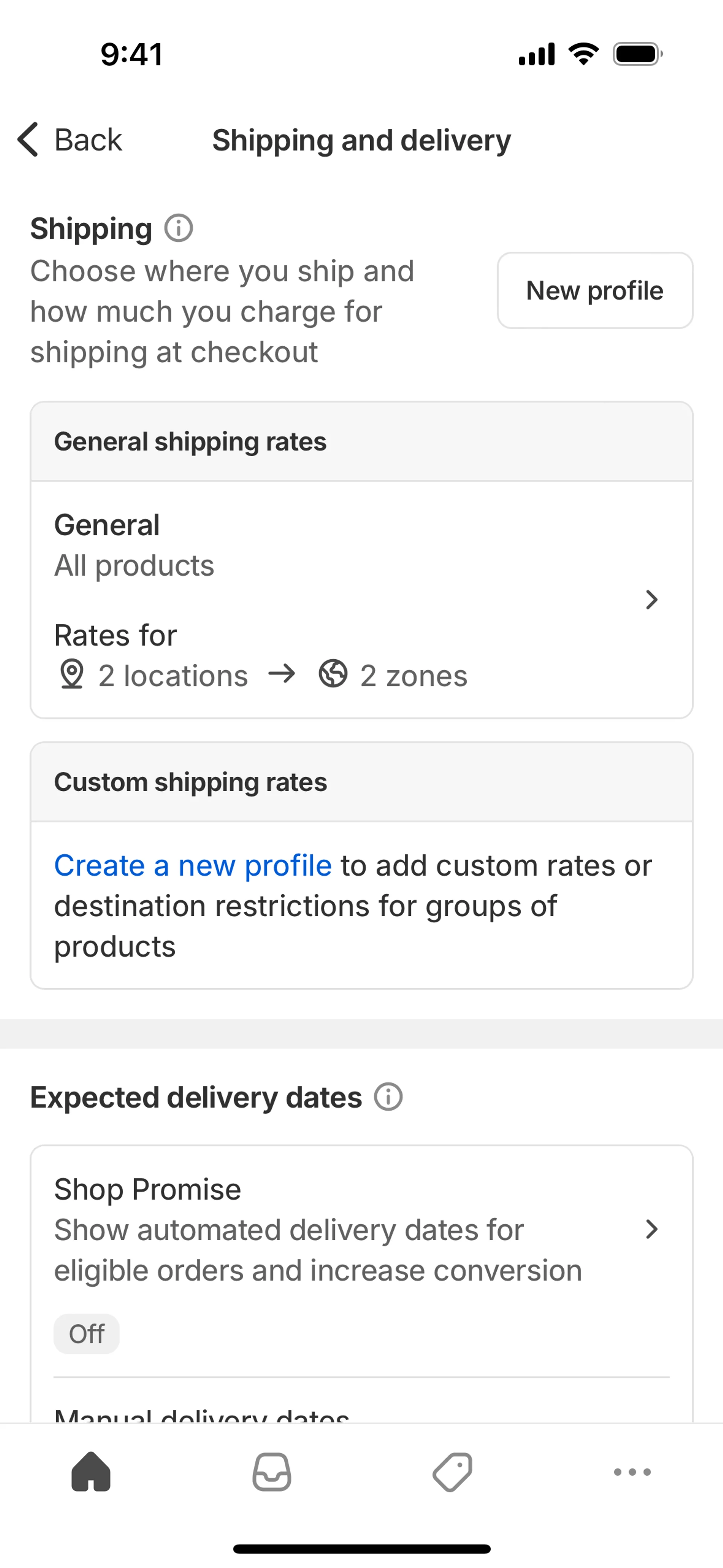Screen dimensions: 723x1568
Task: Click the New profile button
Action: 595,290
